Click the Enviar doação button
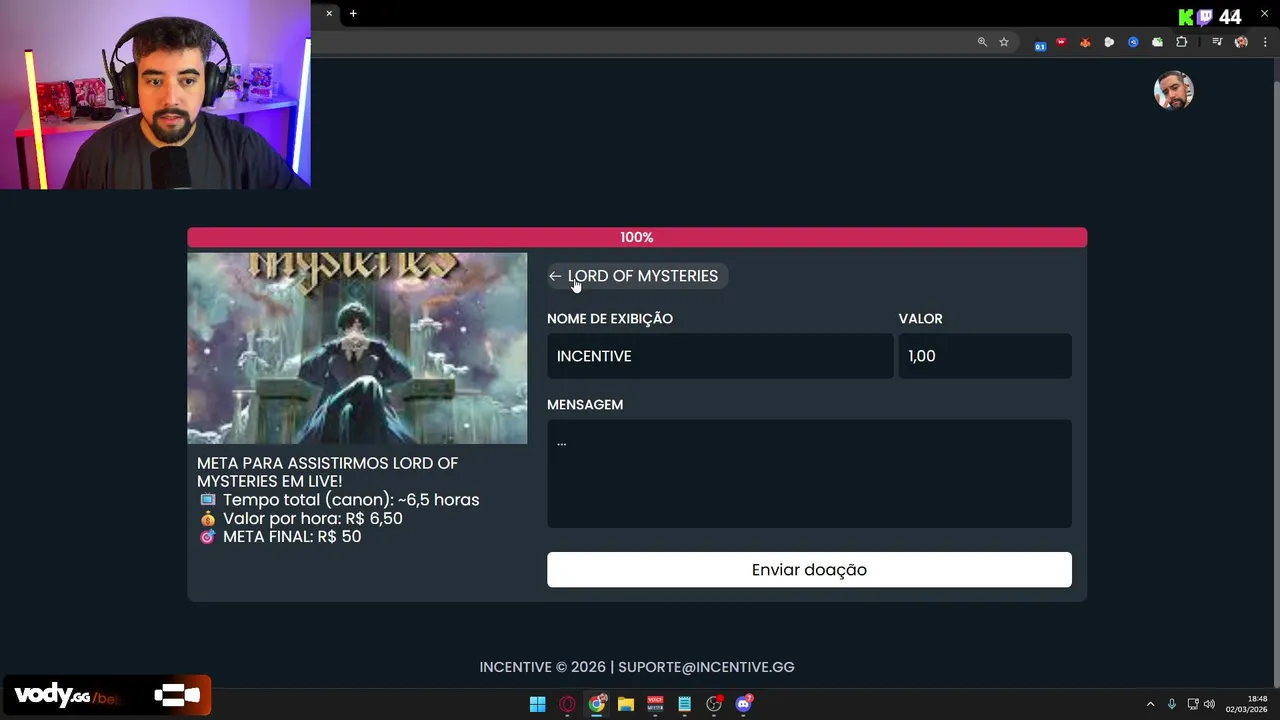This screenshot has height=720, width=1280. (x=809, y=570)
